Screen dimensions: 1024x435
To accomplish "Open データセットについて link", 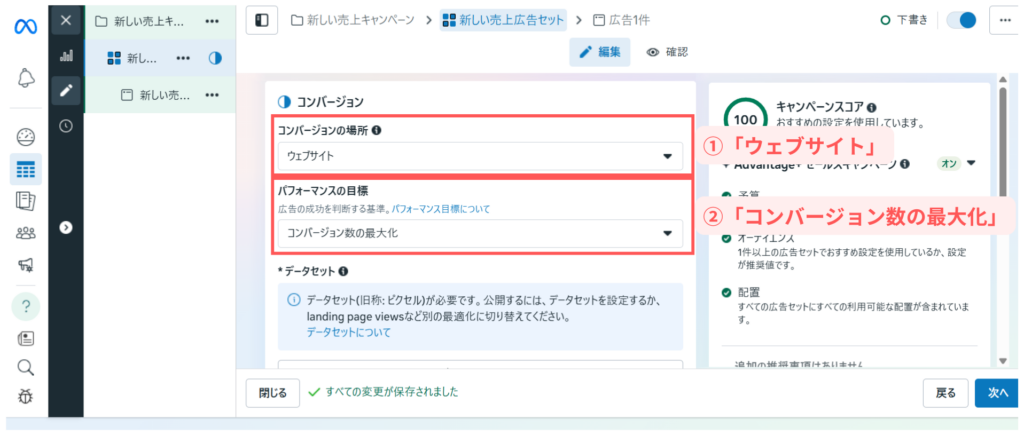I will [349, 332].
